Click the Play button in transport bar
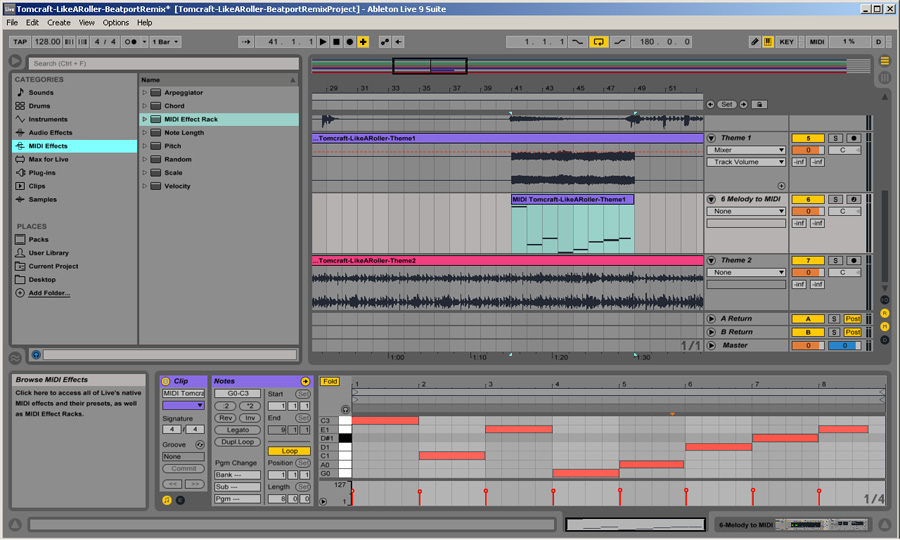This screenshot has height=540, width=900. [x=323, y=42]
